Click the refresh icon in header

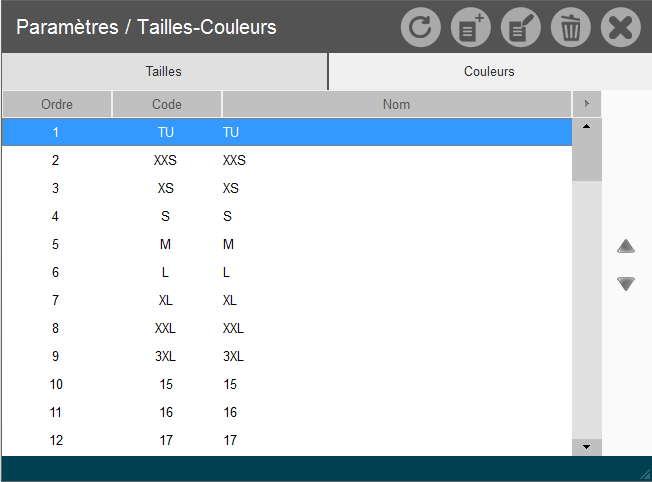(421, 27)
